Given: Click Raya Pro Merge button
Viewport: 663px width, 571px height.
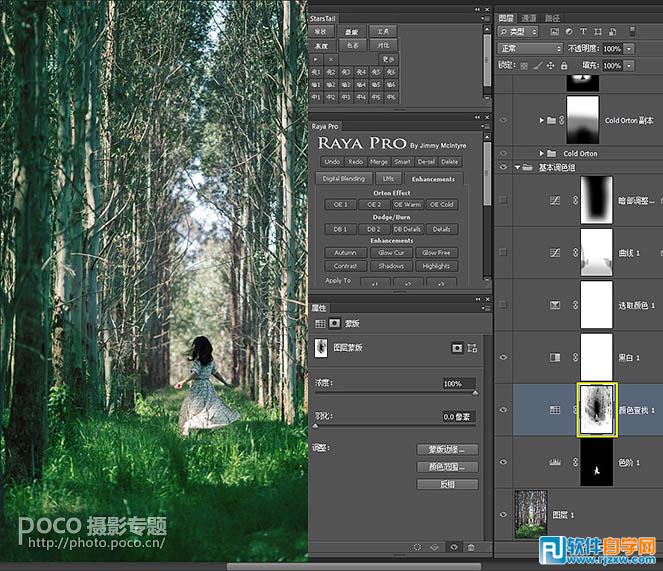Looking at the screenshot, I should point(378,162).
